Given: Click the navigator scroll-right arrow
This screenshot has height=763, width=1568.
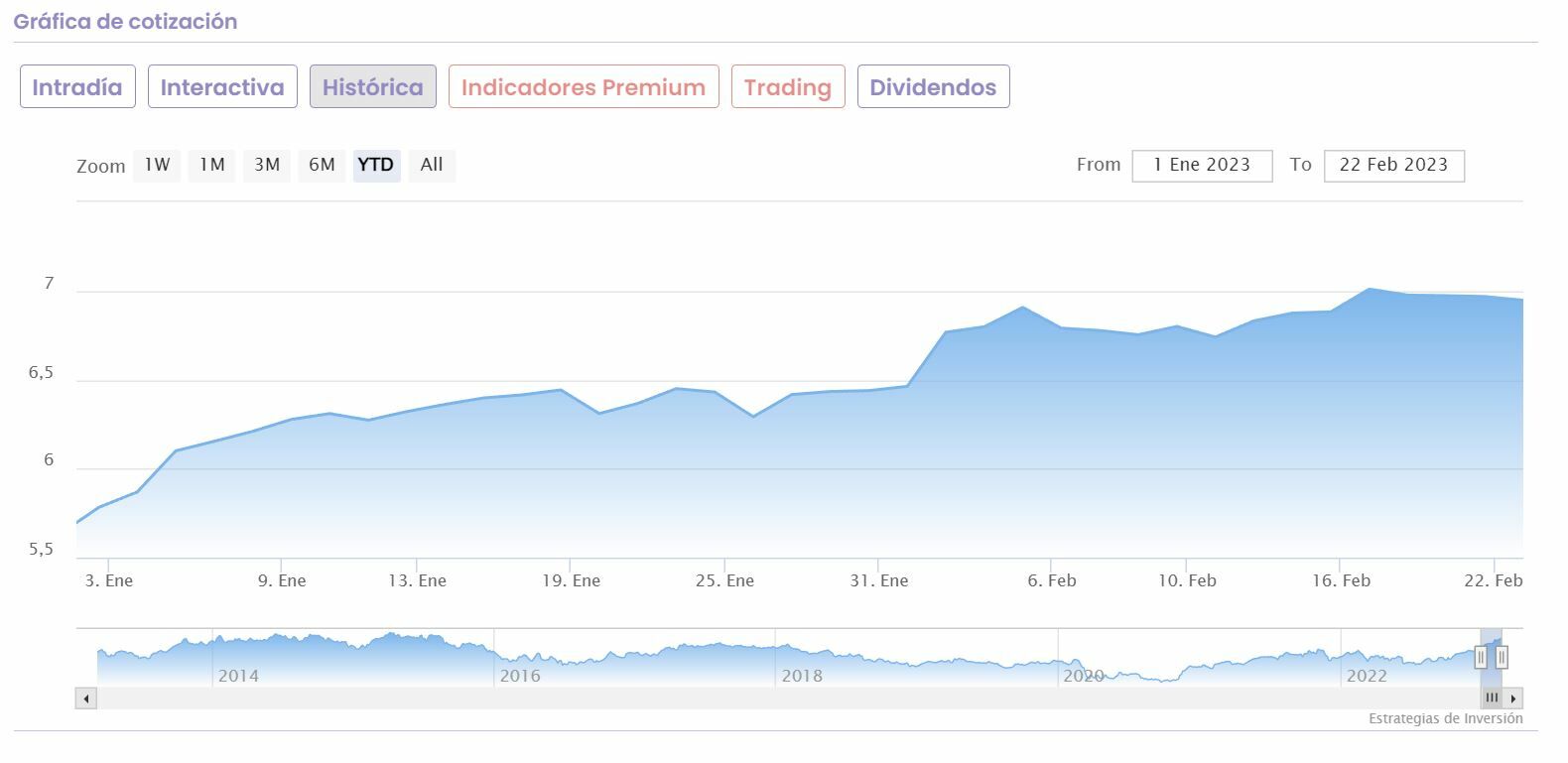Looking at the screenshot, I should pos(1513,699).
